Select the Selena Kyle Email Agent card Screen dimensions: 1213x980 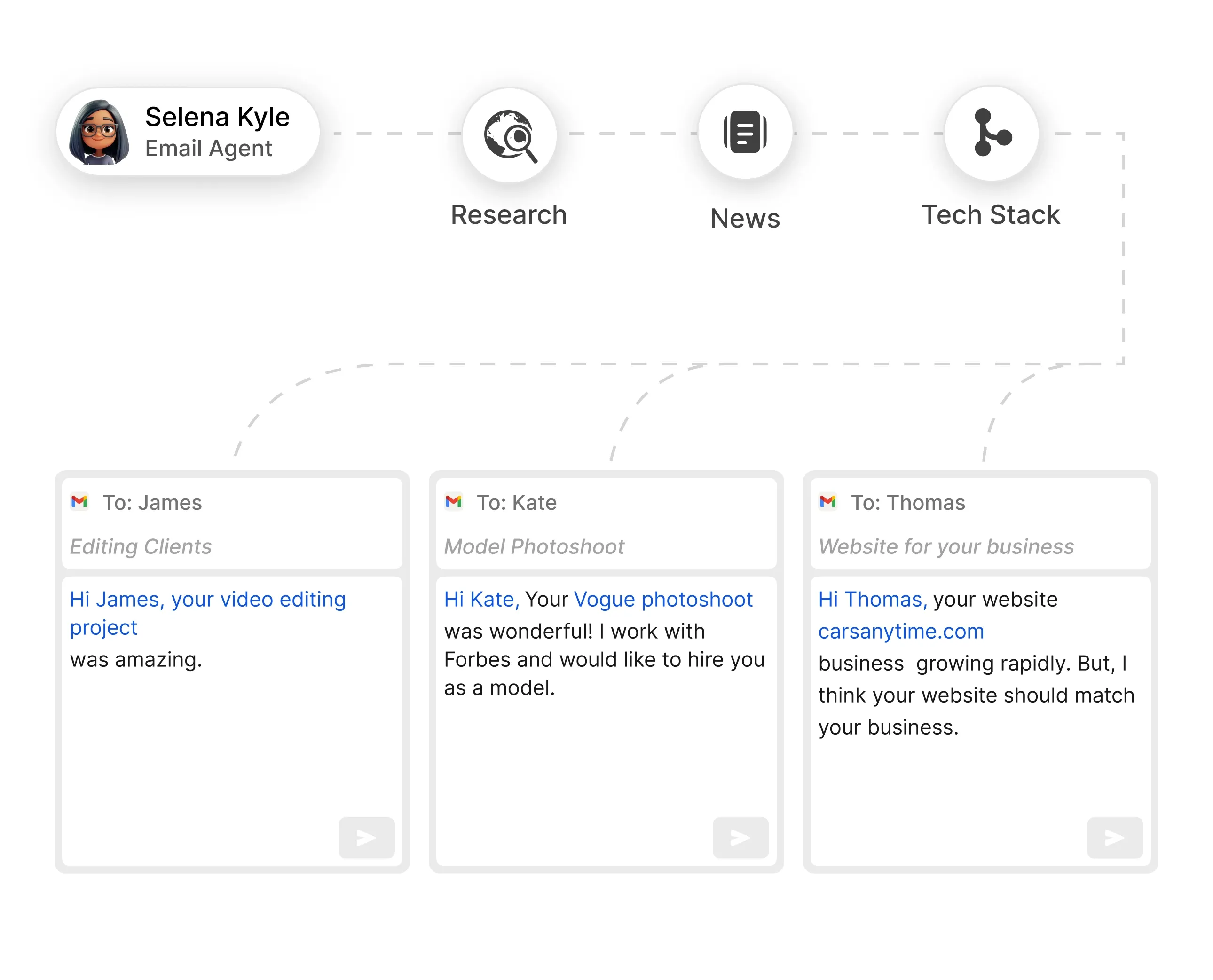pyautogui.click(x=188, y=132)
